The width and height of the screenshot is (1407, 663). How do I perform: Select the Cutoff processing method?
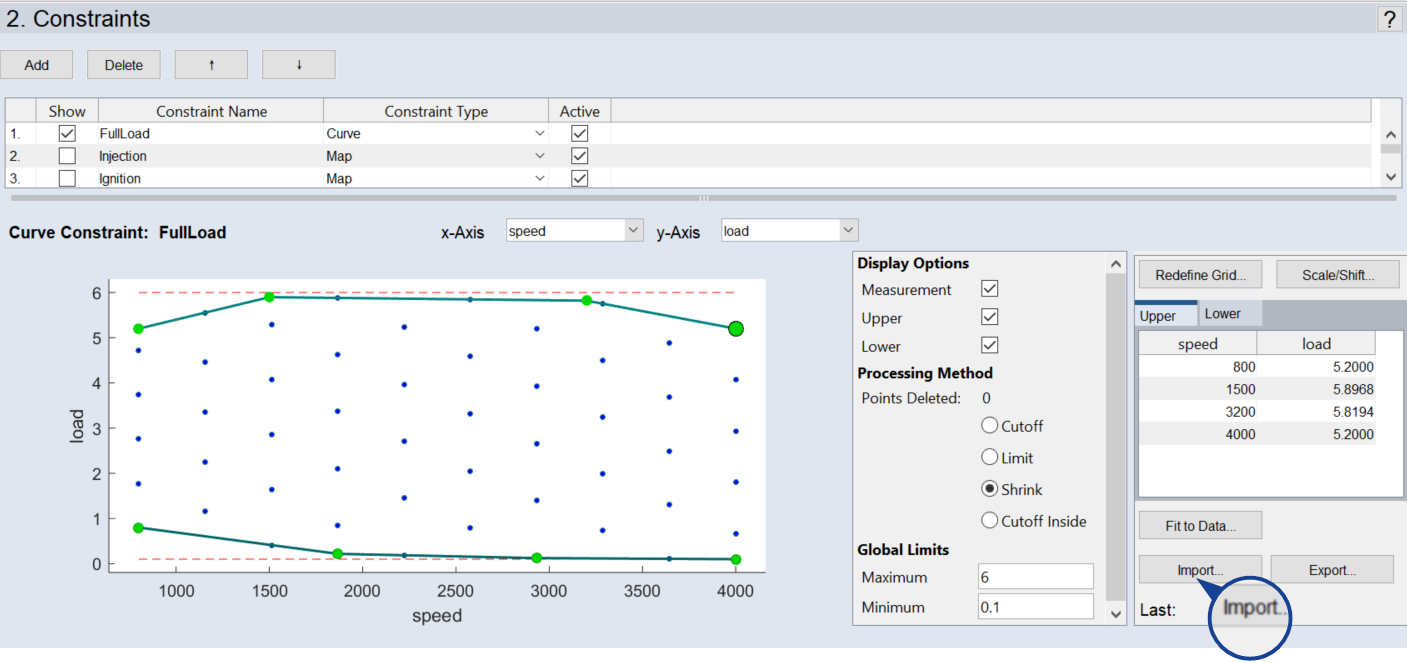[x=990, y=426]
